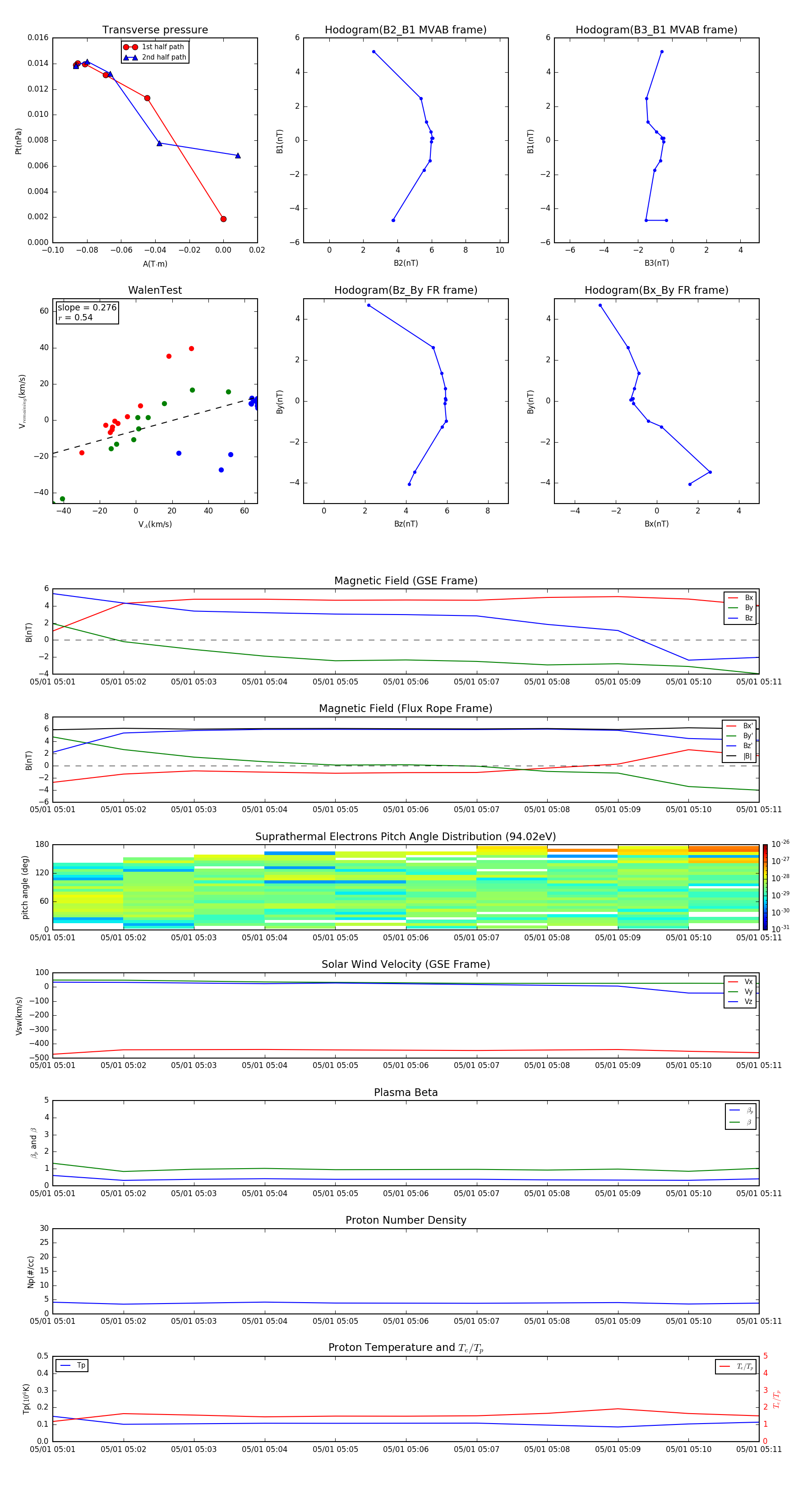Select the "2nd half path" legend entry
The image size is (812, 1489).
154,57
